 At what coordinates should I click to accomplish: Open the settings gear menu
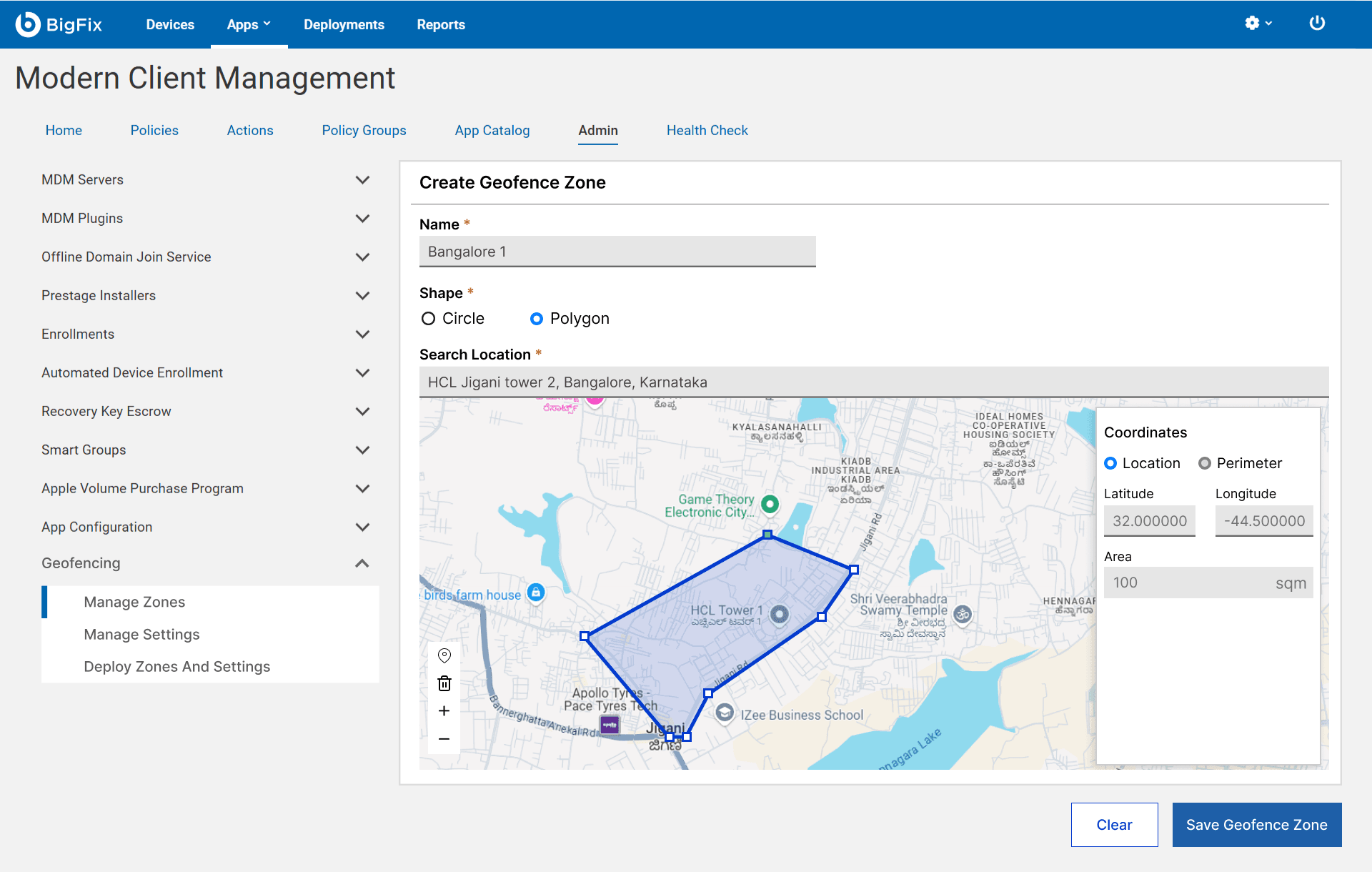(x=1258, y=24)
